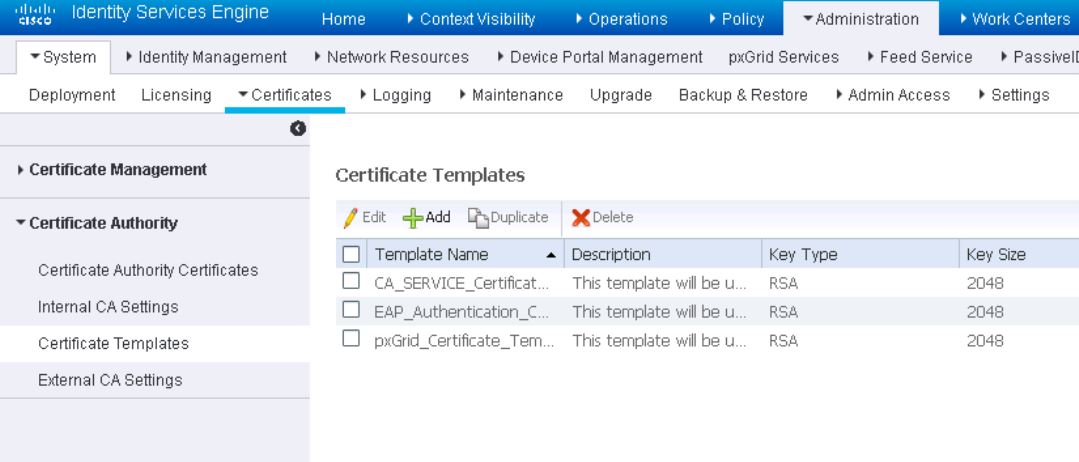Image resolution: width=1079 pixels, height=462 pixels.
Task: Click RSA in the EAP_Authentication row
Action: coord(784,313)
